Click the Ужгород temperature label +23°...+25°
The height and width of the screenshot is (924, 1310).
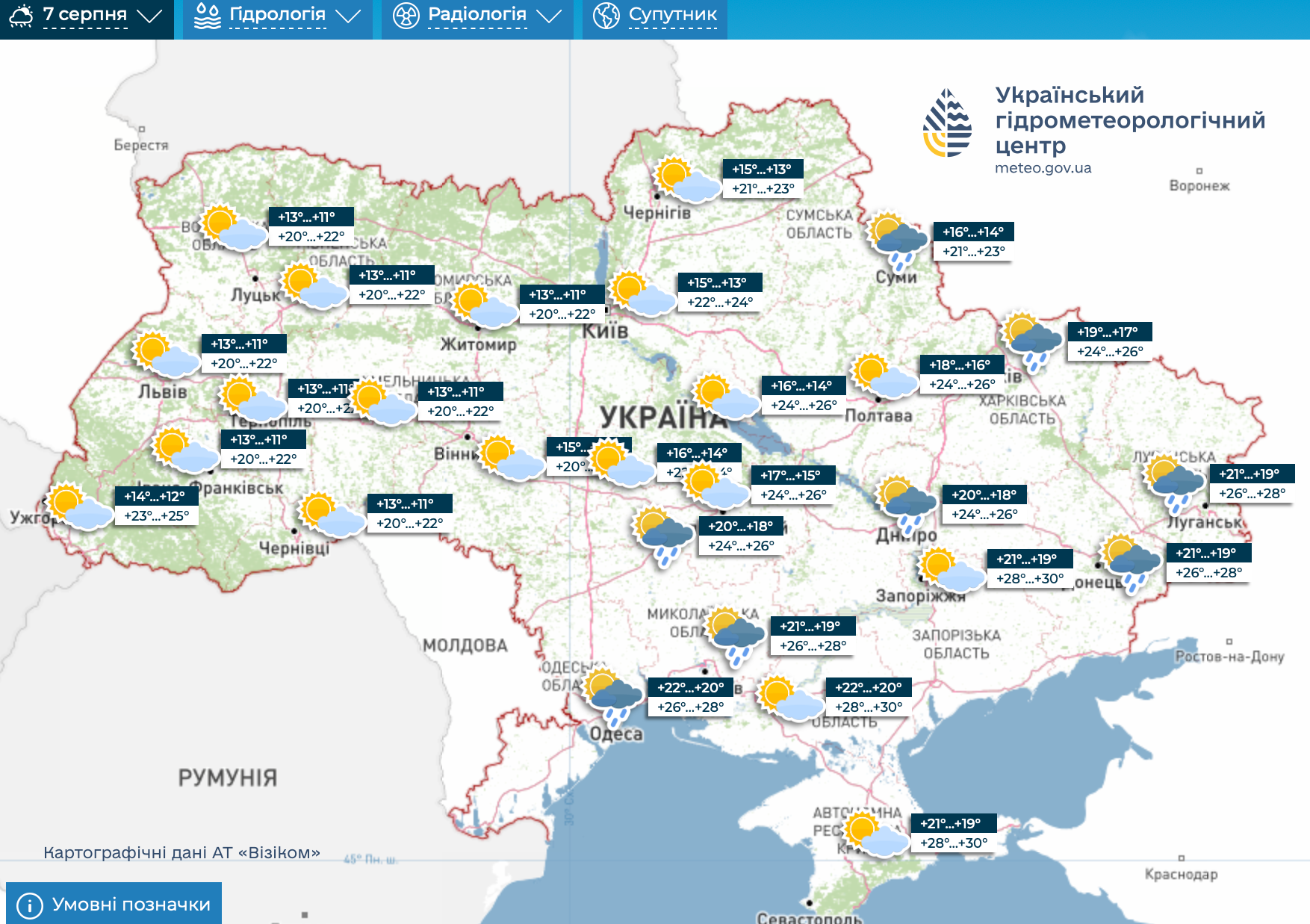[x=156, y=516]
